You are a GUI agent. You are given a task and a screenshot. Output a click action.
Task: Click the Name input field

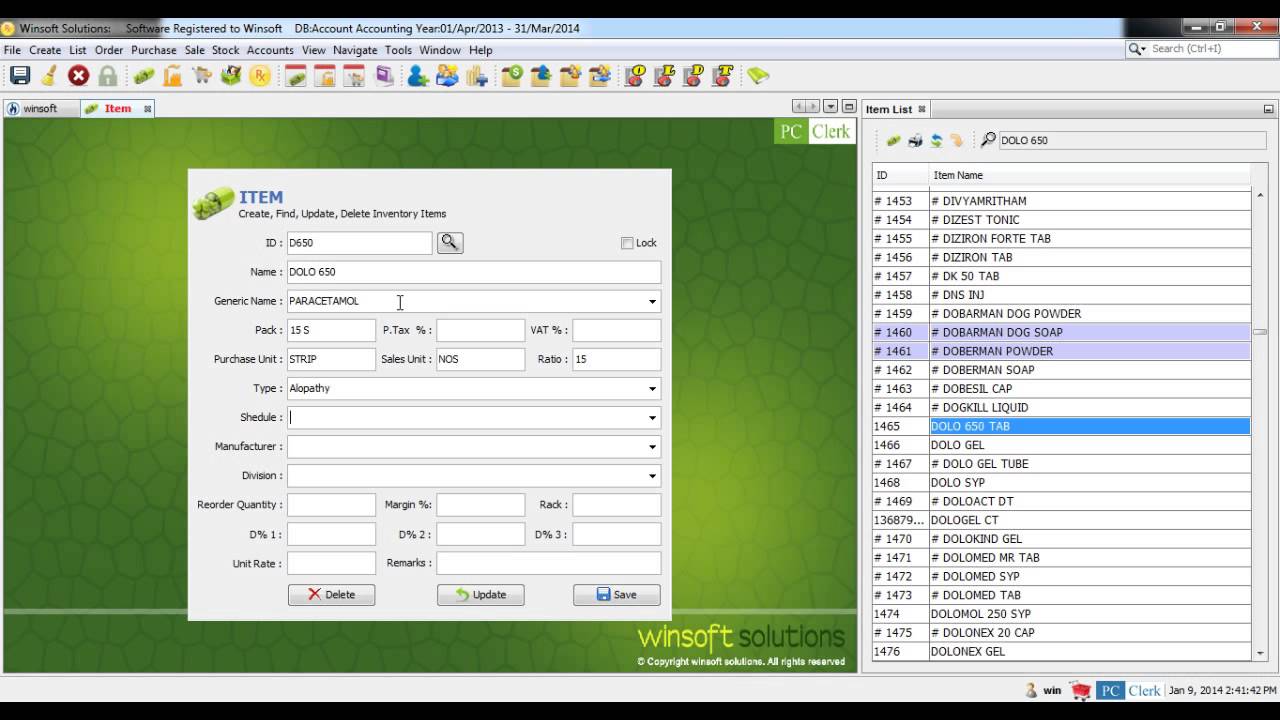(x=474, y=272)
